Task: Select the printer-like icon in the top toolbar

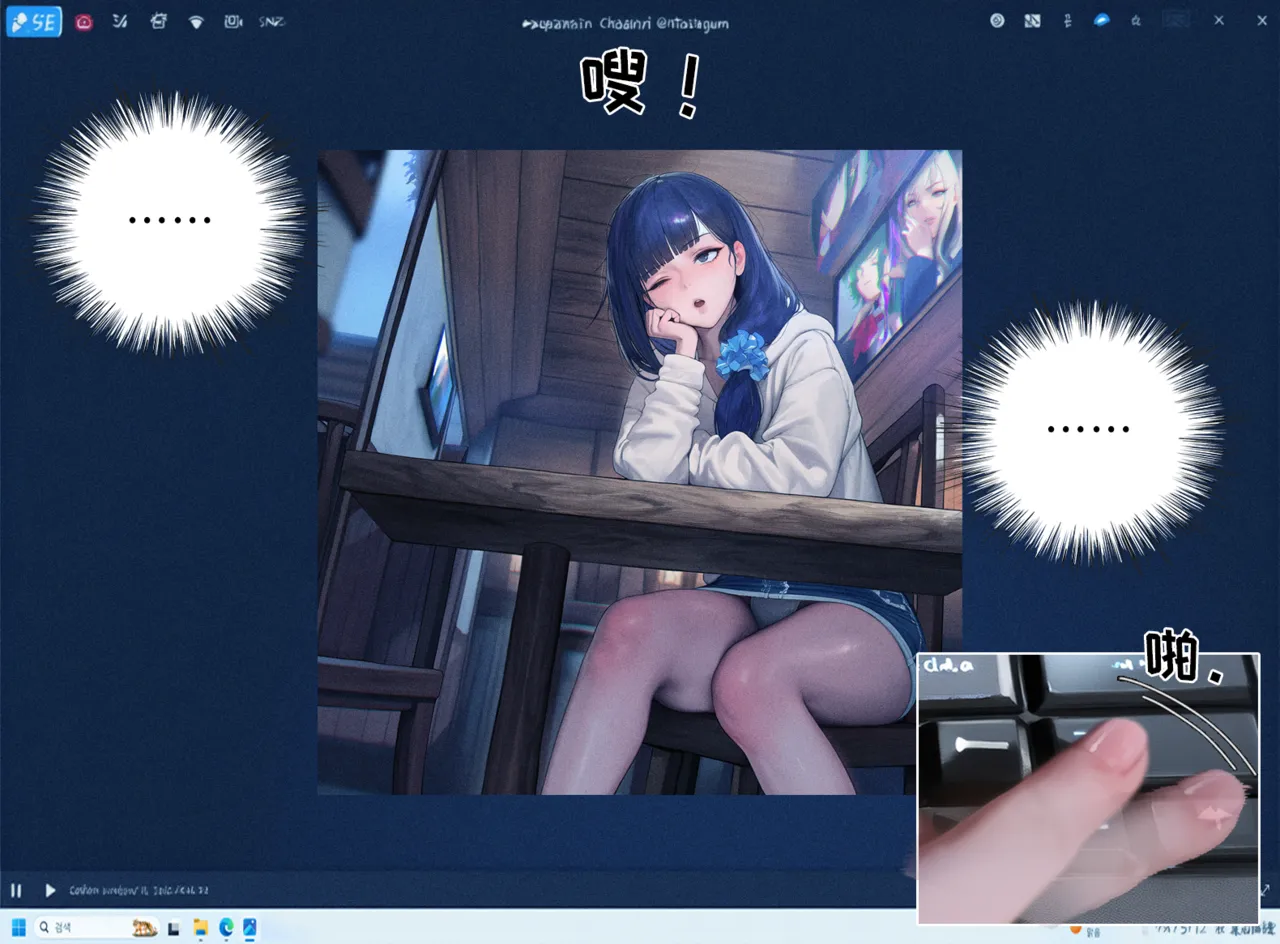Action: click(158, 21)
